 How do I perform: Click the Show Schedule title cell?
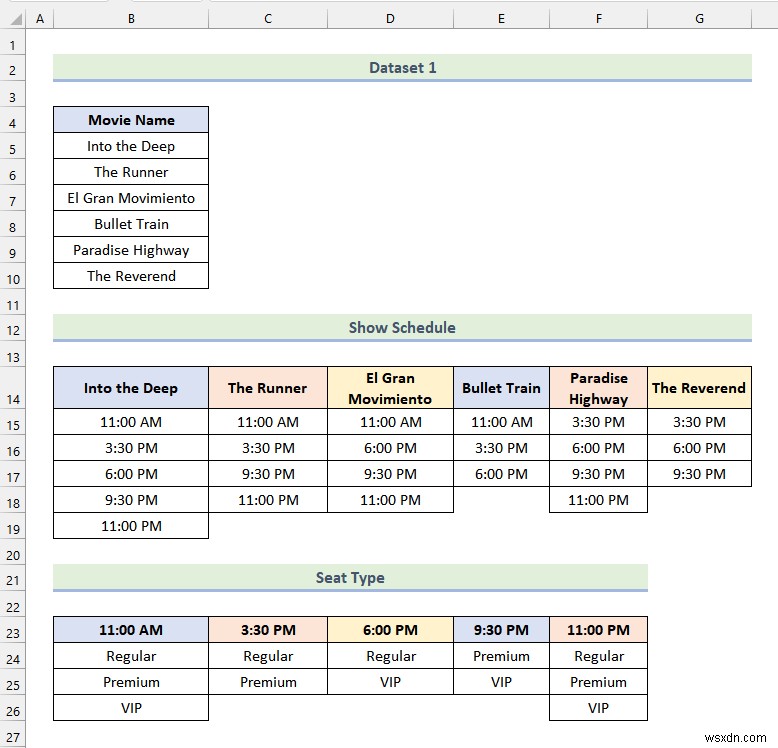coord(402,327)
